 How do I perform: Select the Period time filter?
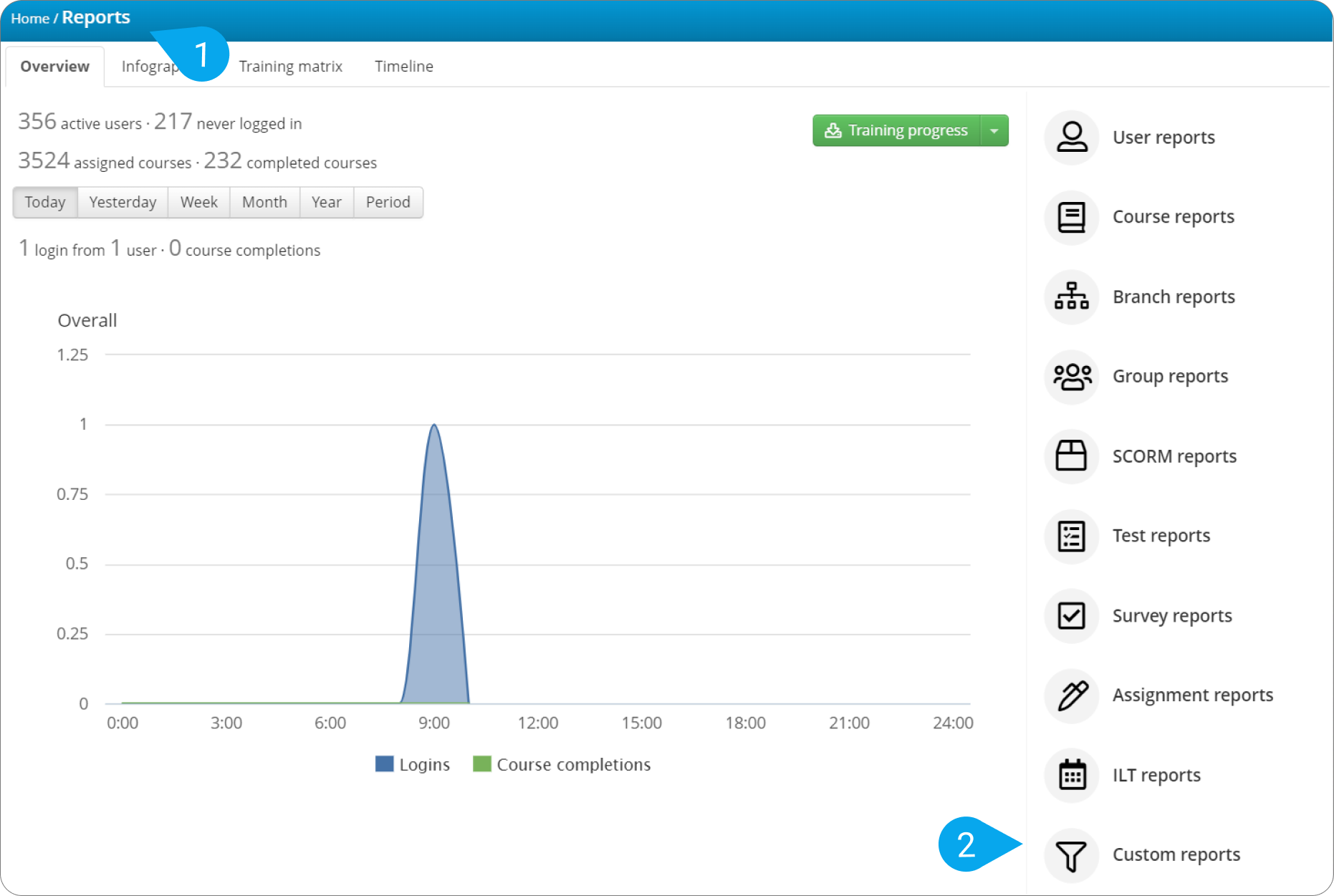tap(388, 203)
